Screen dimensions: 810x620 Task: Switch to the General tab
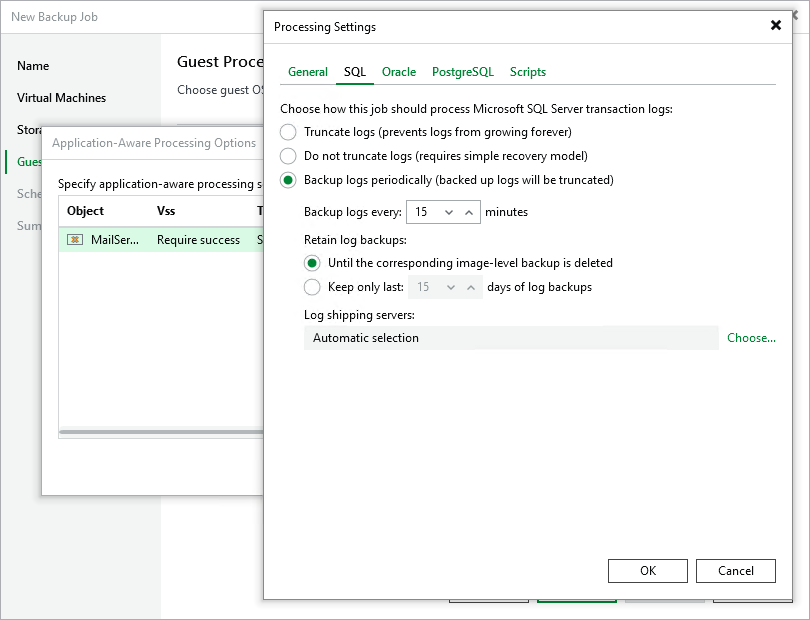(307, 72)
